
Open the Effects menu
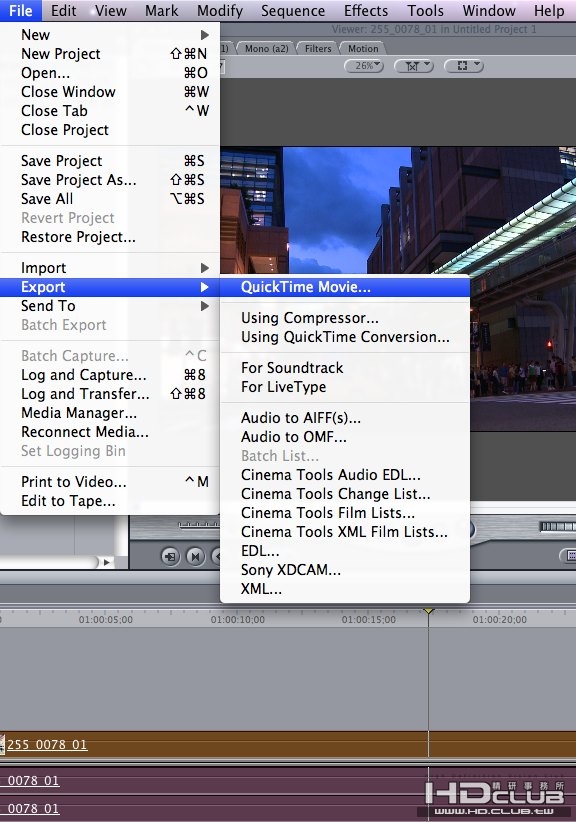pyautogui.click(x=366, y=10)
